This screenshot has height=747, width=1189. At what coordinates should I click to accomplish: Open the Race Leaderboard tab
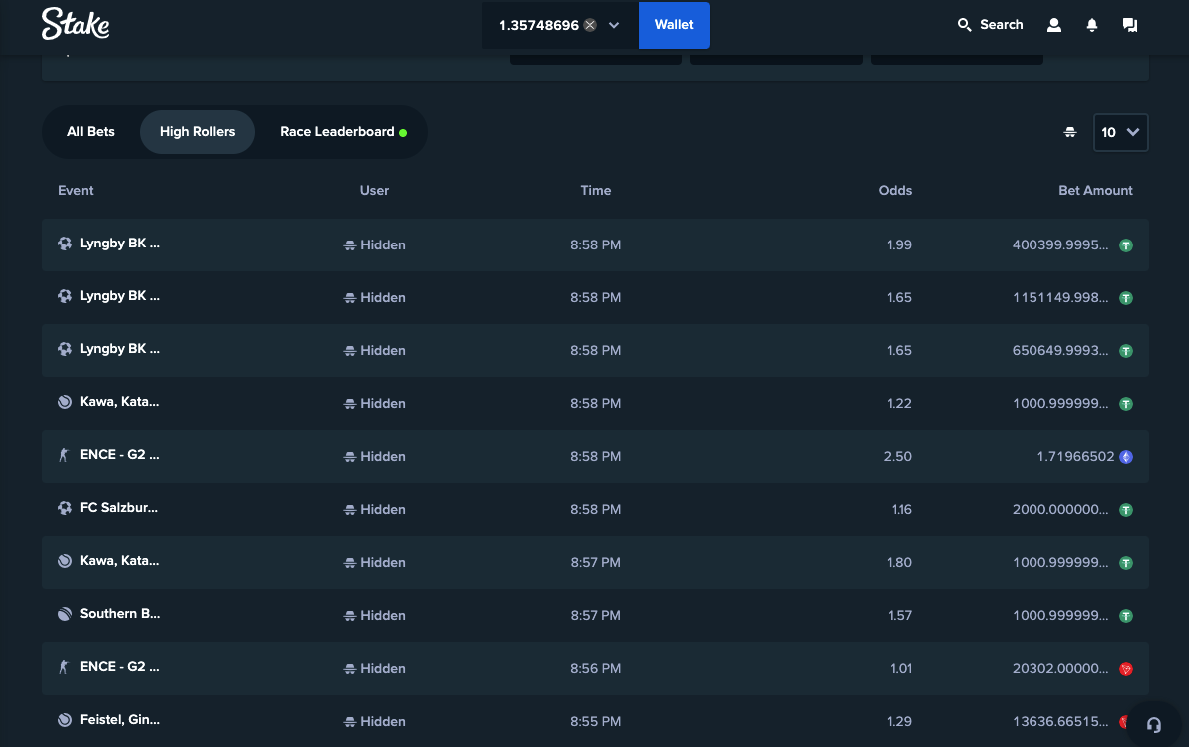[343, 132]
